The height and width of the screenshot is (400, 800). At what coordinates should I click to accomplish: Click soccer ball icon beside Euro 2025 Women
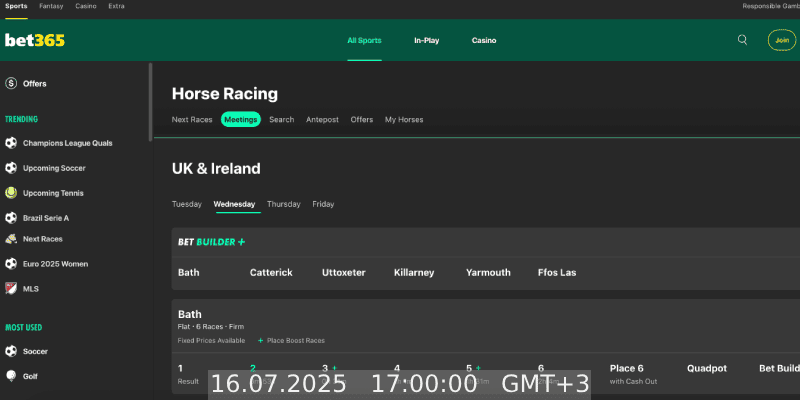11,264
